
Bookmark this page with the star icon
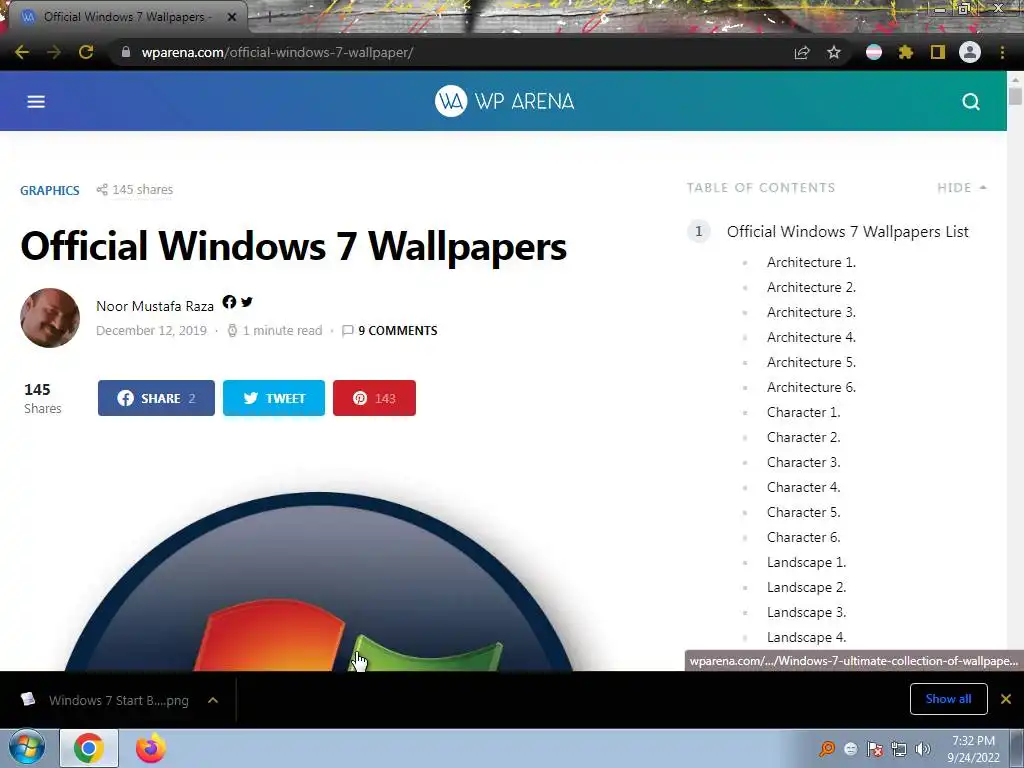pyautogui.click(x=834, y=52)
